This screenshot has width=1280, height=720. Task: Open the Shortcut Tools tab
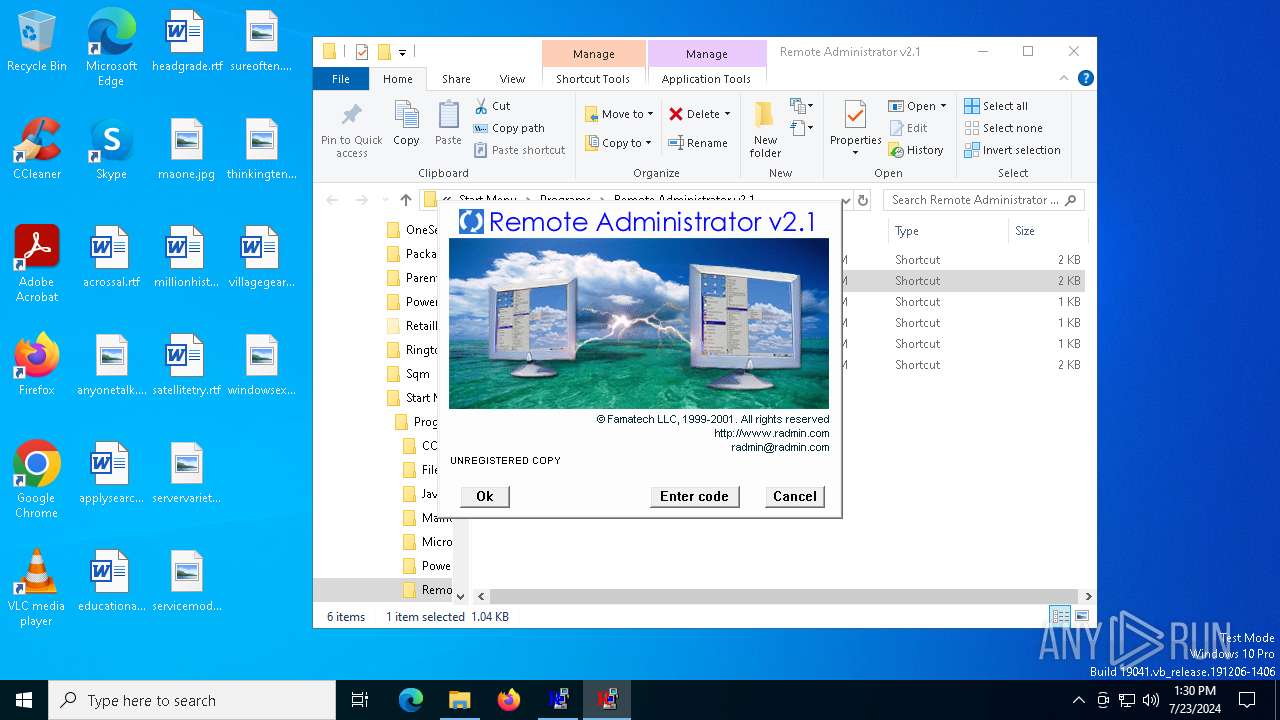[x=593, y=79]
